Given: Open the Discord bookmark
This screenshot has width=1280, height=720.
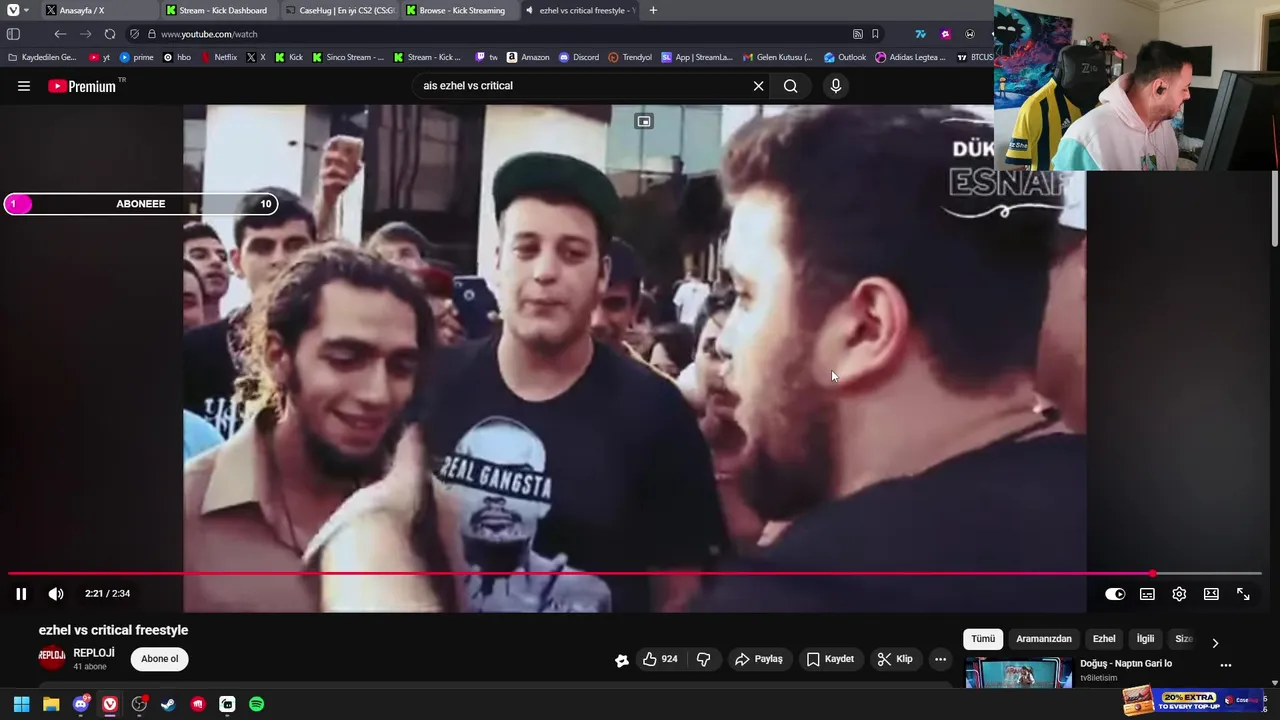Looking at the screenshot, I should (579, 57).
